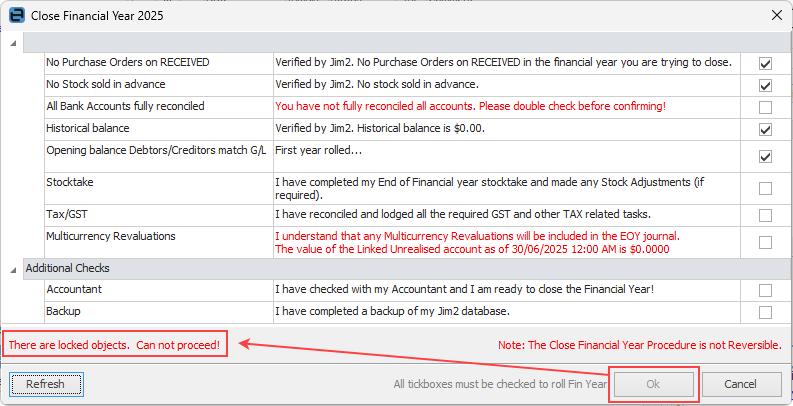The width and height of the screenshot is (793, 406).
Task: Select All Bank Accounts fully reconciled label
Action: 125,106
